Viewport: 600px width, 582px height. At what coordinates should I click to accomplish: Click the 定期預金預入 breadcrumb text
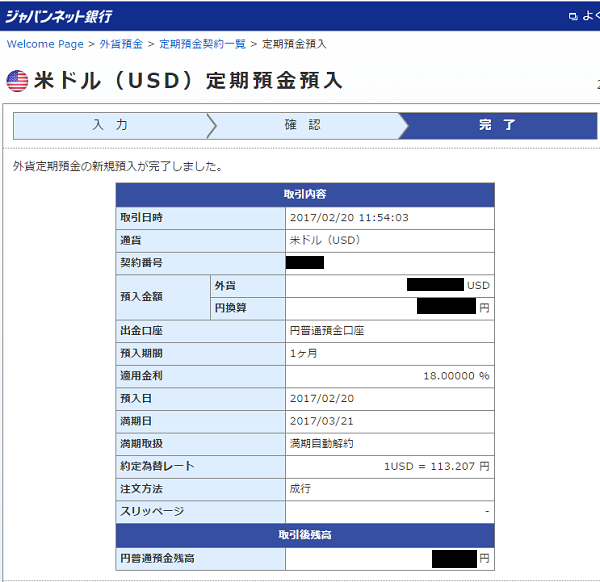(x=294, y=44)
